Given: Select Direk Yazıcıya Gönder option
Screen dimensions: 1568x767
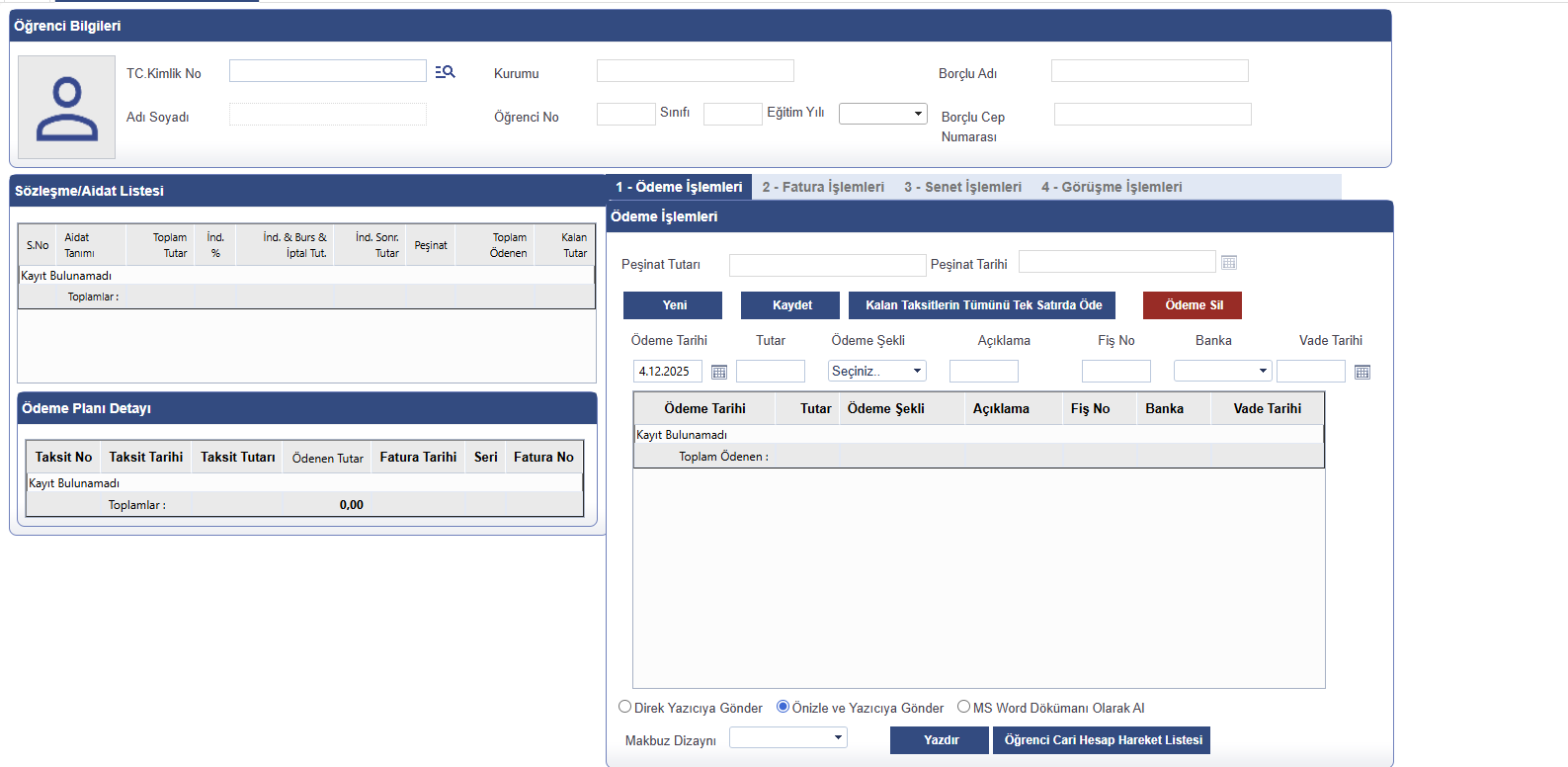Looking at the screenshot, I should 625,707.
